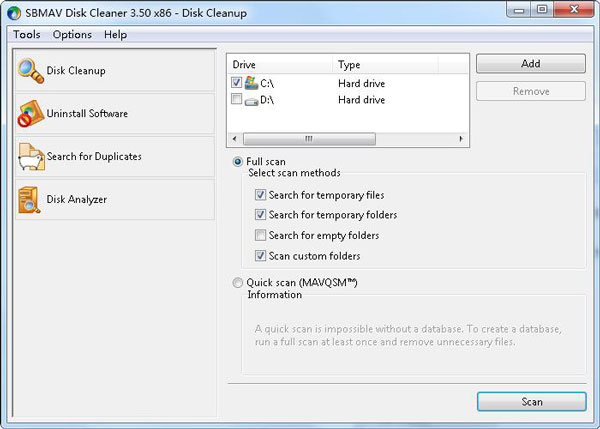Click the D:\ drive icon
600x429 pixels.
(x=251, y=101)
